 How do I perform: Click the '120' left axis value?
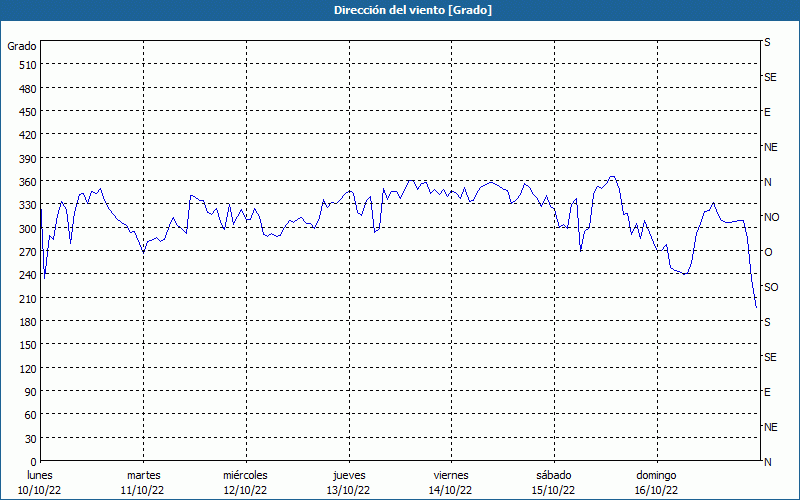pos(28,369)
